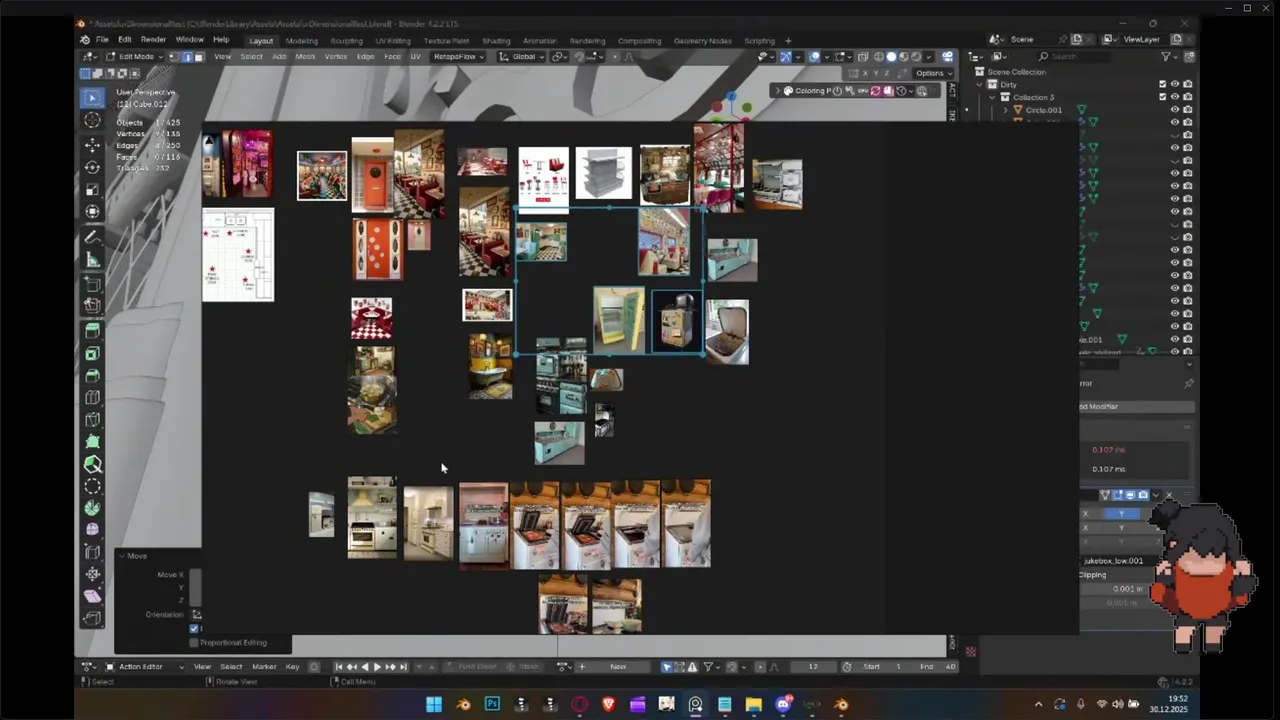Click the current frame number field
Screen dimensions: 1280x720
(x=813, y=667)
